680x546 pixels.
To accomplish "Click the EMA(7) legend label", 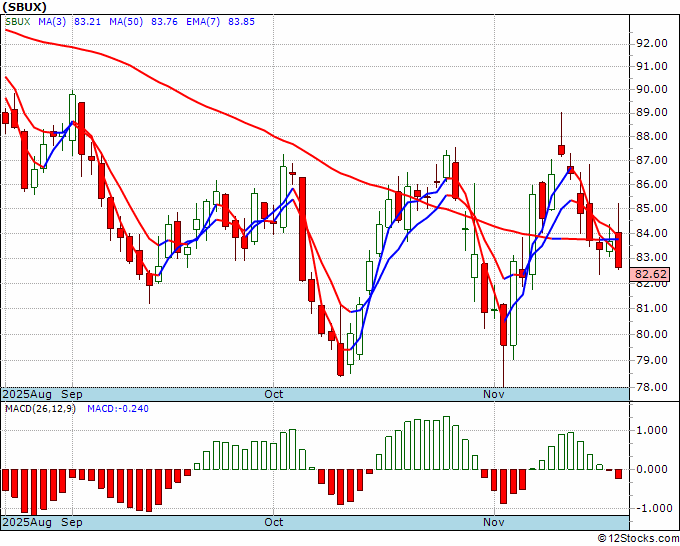I will (203, 22).
